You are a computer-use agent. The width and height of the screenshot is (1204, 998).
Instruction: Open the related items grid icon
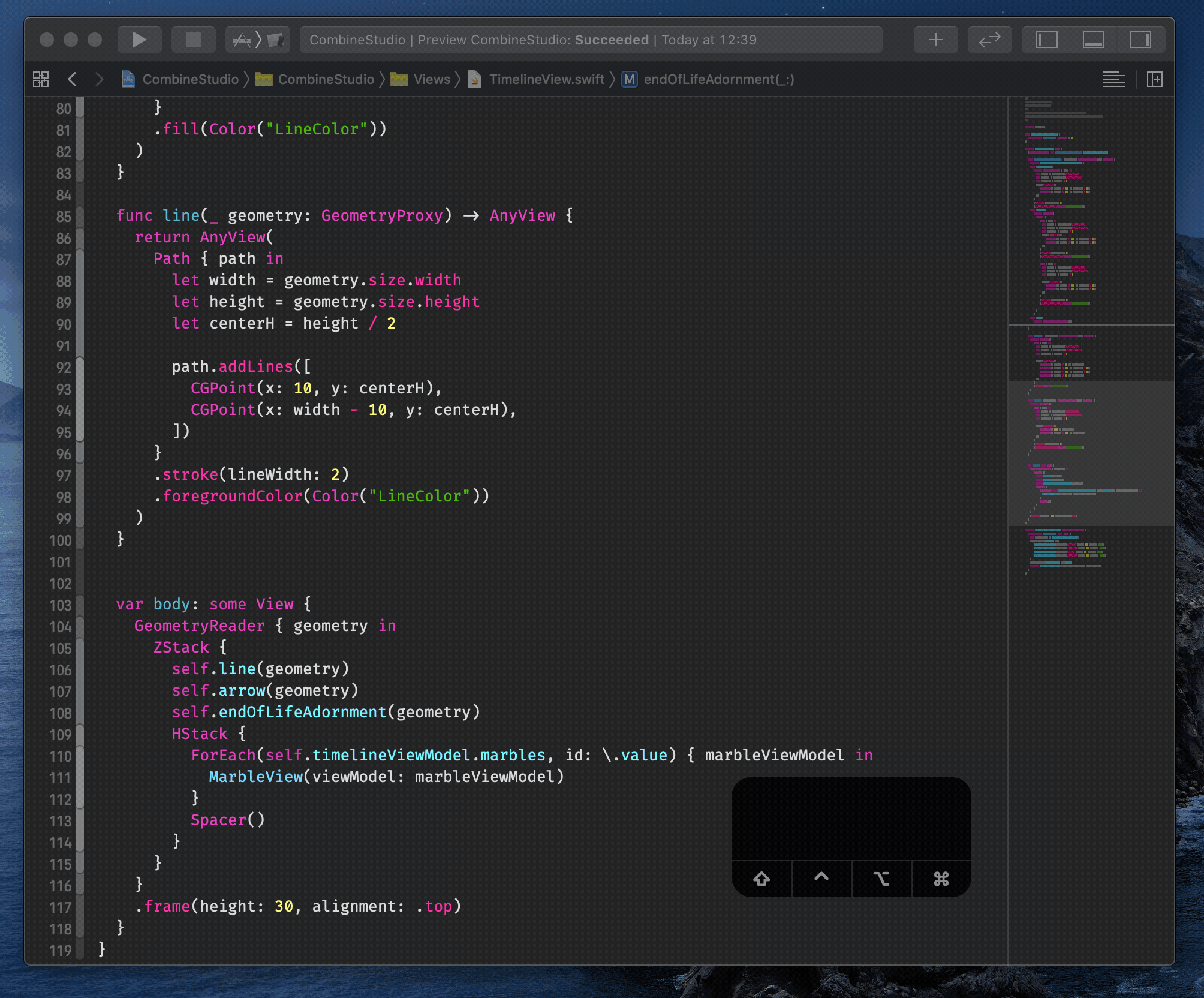(x=41, y=79)
